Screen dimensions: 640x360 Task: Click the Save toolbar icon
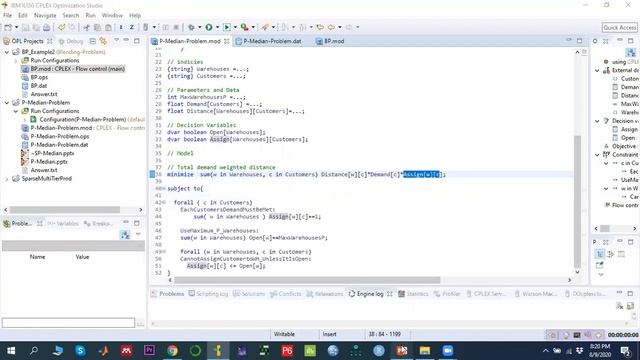click(26, 27)
